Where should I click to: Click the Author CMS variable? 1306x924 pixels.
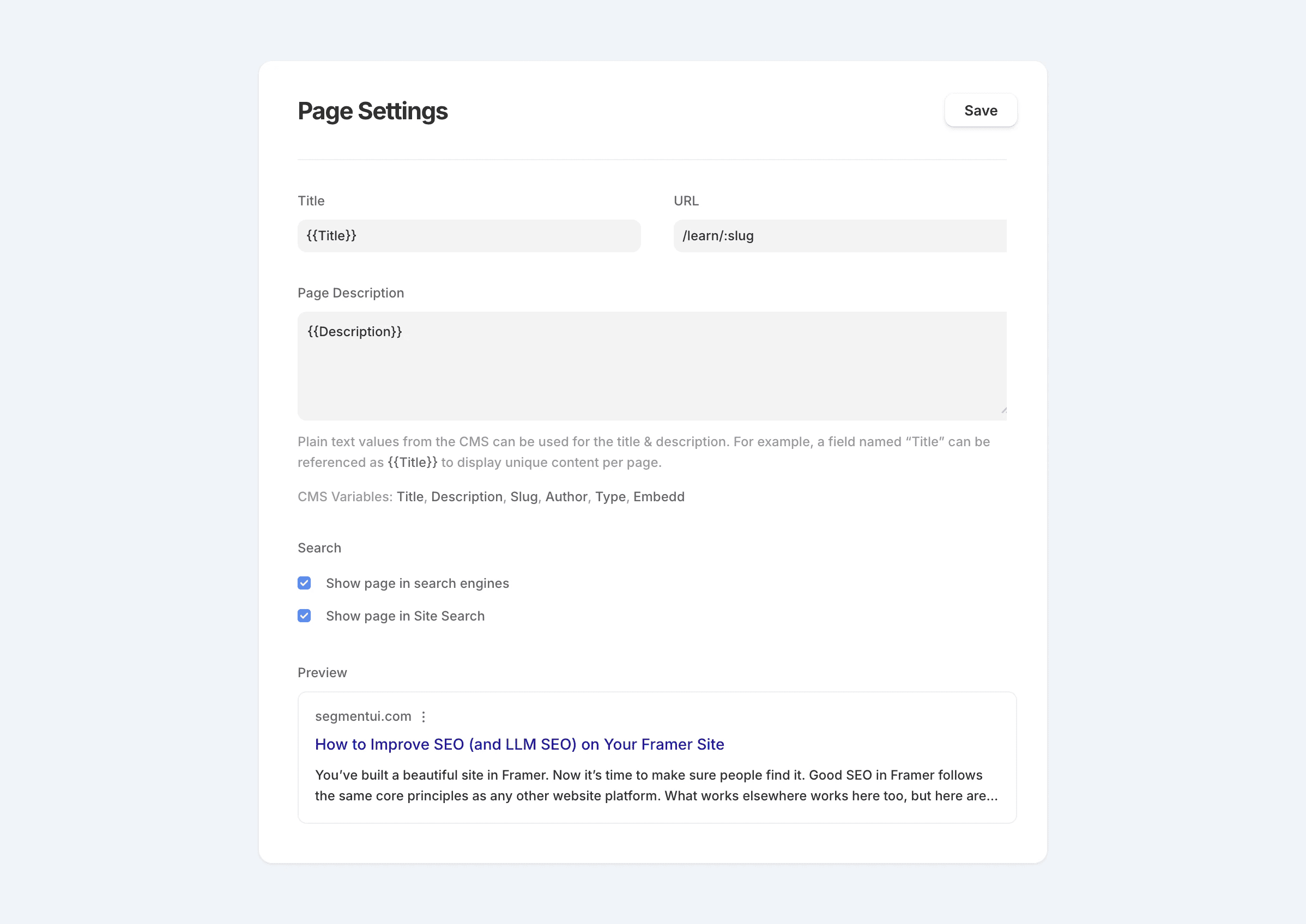point(566,497)
